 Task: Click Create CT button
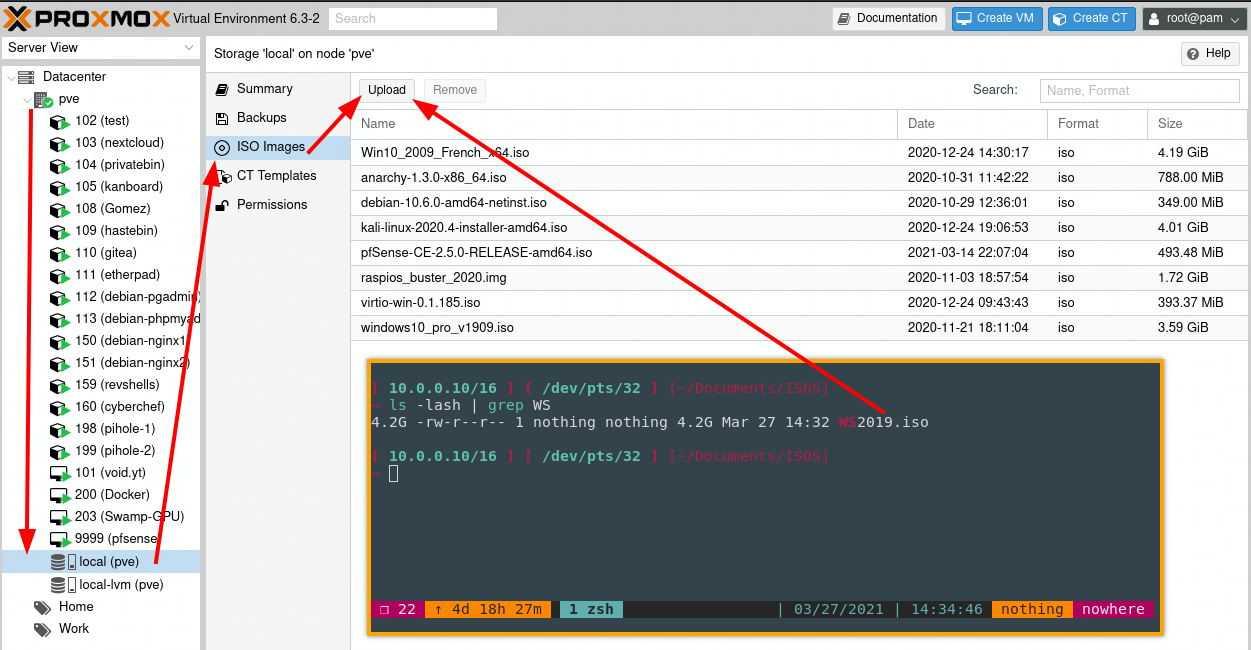click(x=1092, y=18)
